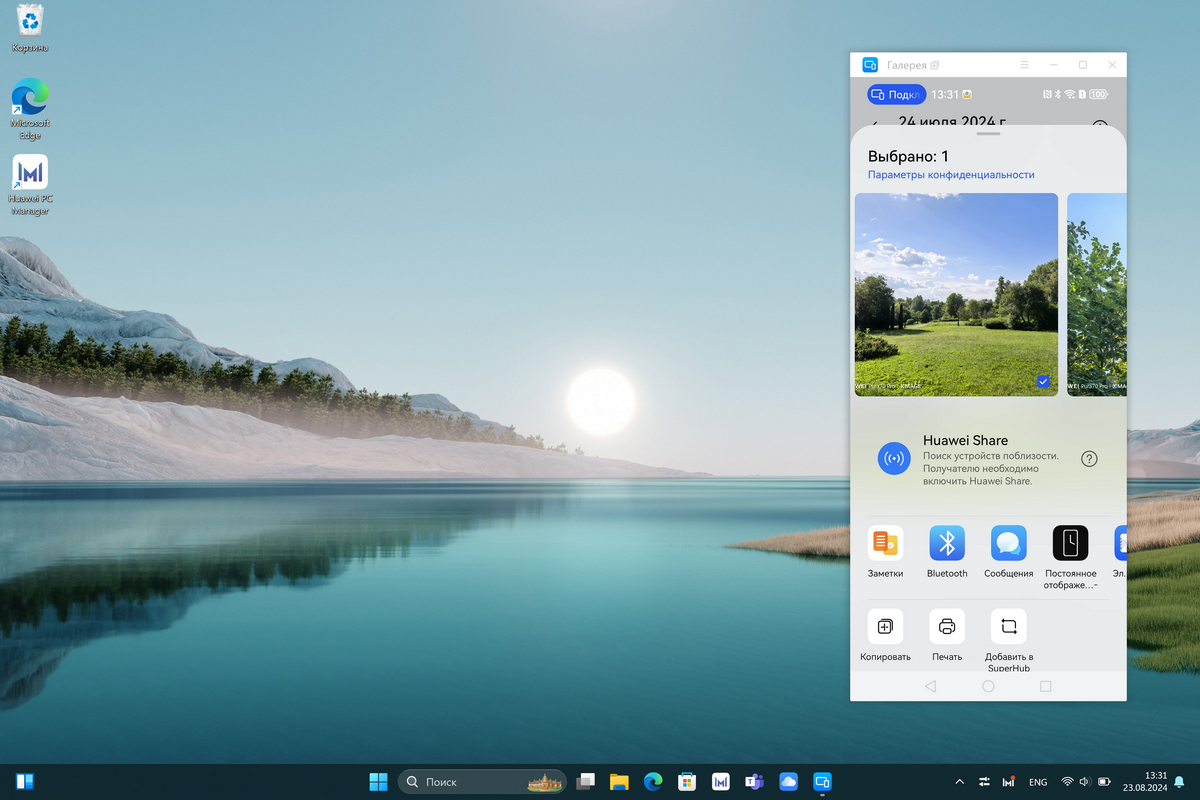Open Task View on the taskbar
The width and height of the screenshot is (1200, 800).
[586, 781]
